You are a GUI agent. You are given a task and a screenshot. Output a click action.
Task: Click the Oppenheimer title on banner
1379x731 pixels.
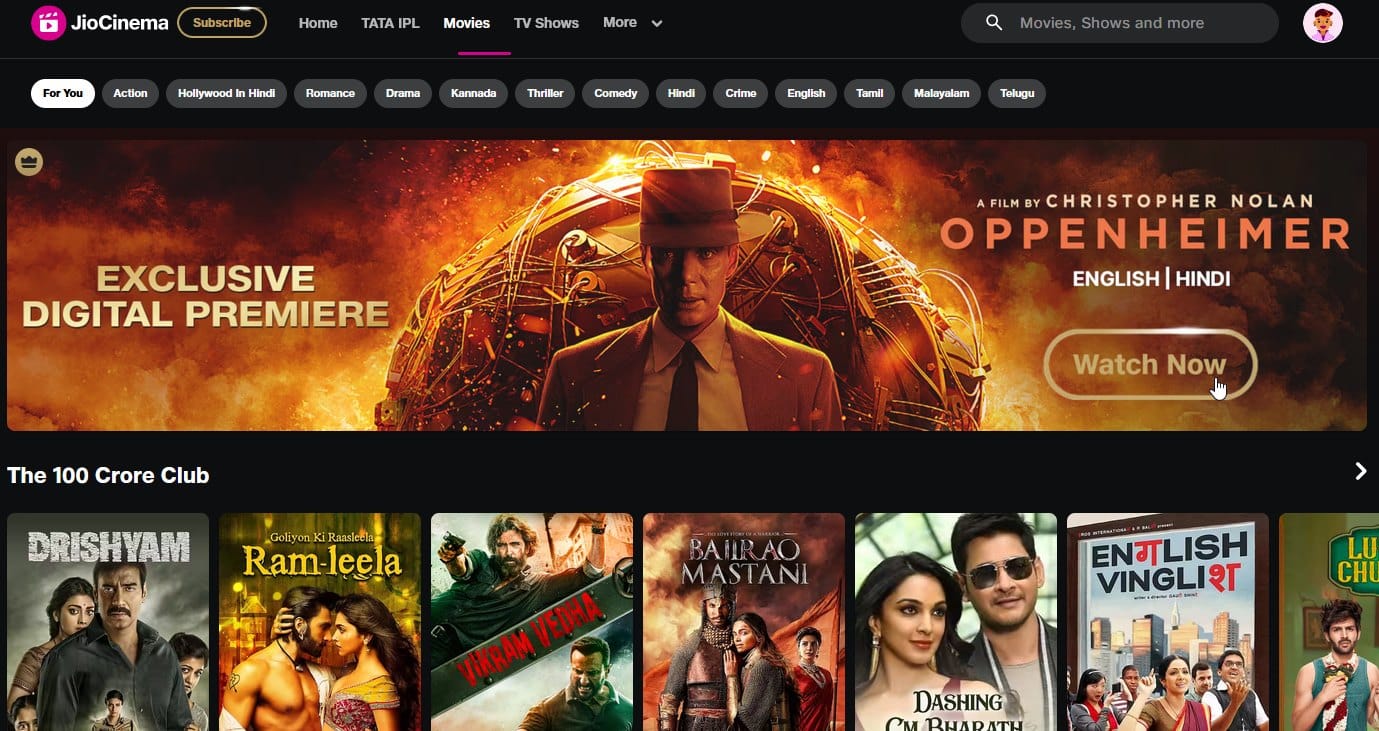[1146, 235]
